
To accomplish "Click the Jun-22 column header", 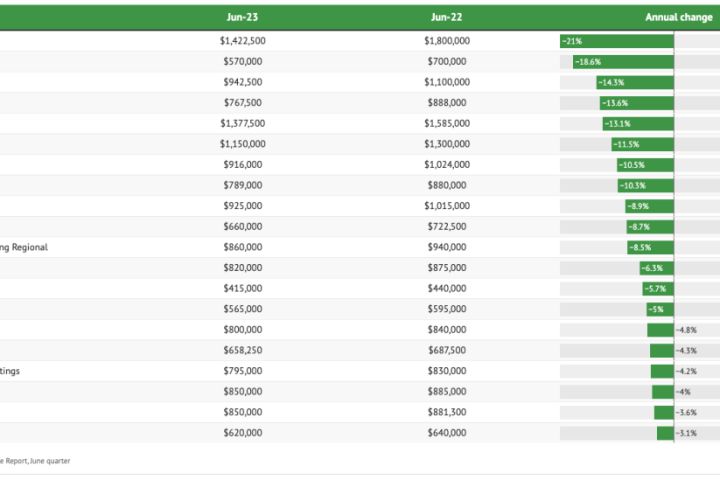I will [446, 17].
